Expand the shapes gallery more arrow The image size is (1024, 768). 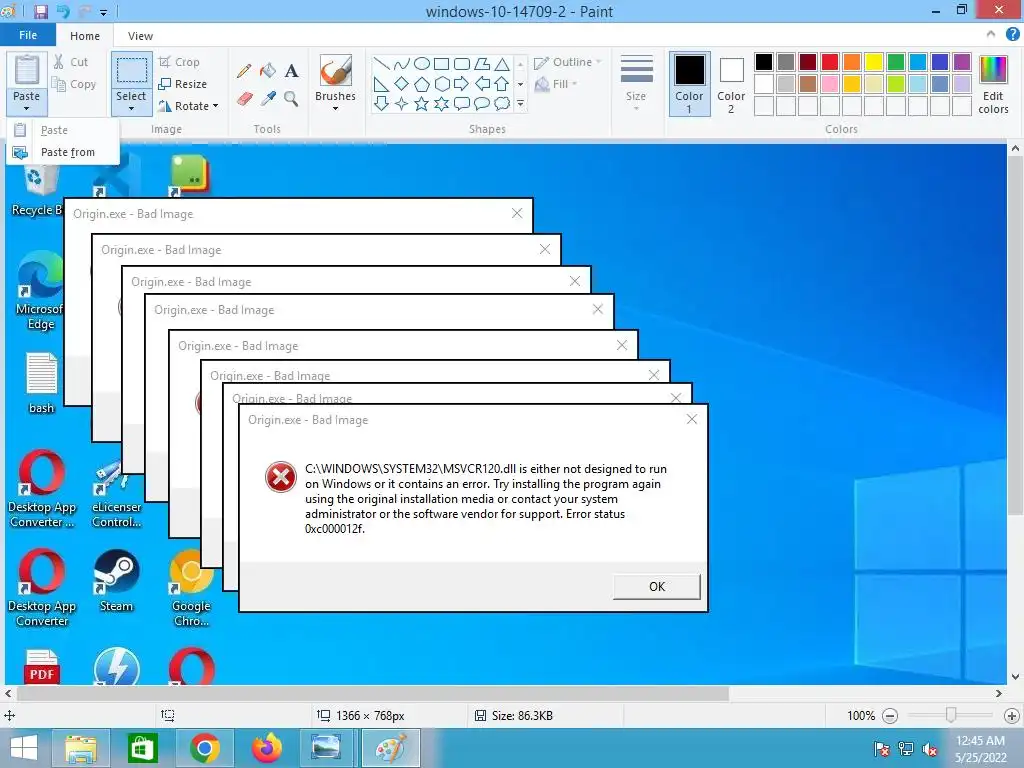click(520, 103)
